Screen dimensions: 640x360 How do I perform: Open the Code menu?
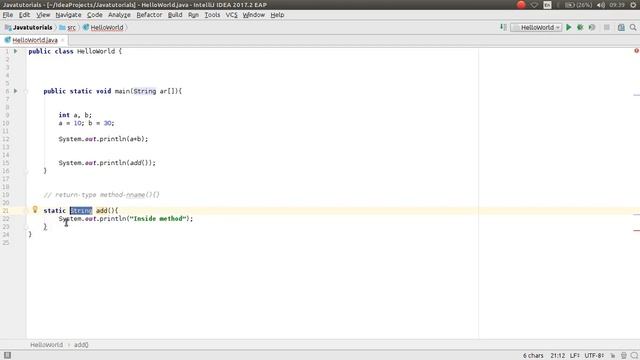94,15
